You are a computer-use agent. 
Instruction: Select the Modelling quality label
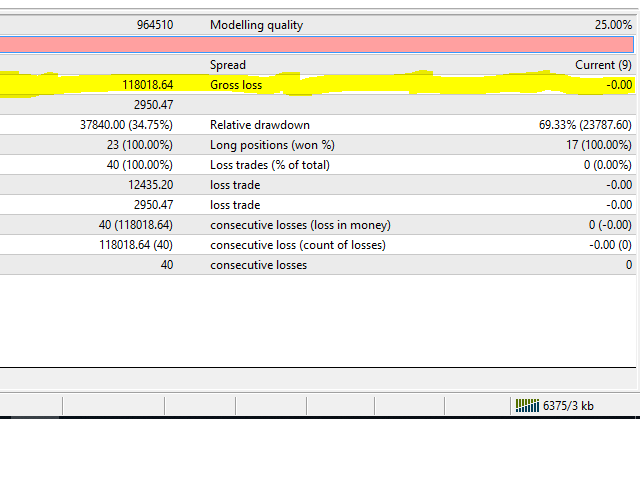pyautogui.click(x=256, y=25)
